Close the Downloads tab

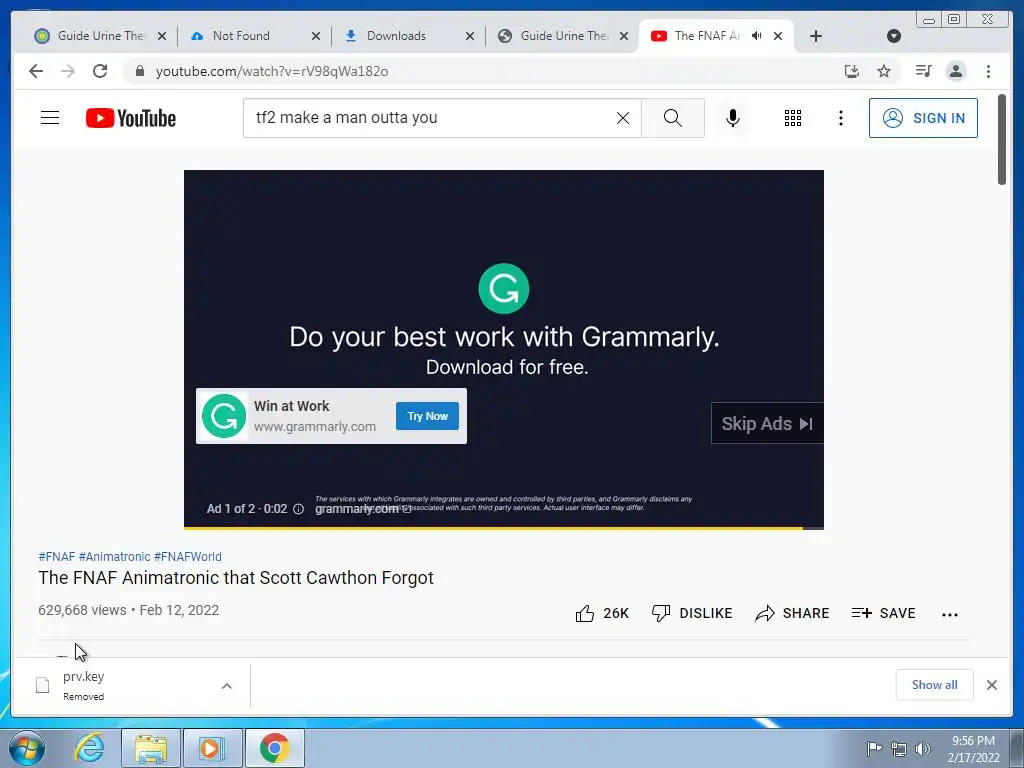[x=470, y=36]
